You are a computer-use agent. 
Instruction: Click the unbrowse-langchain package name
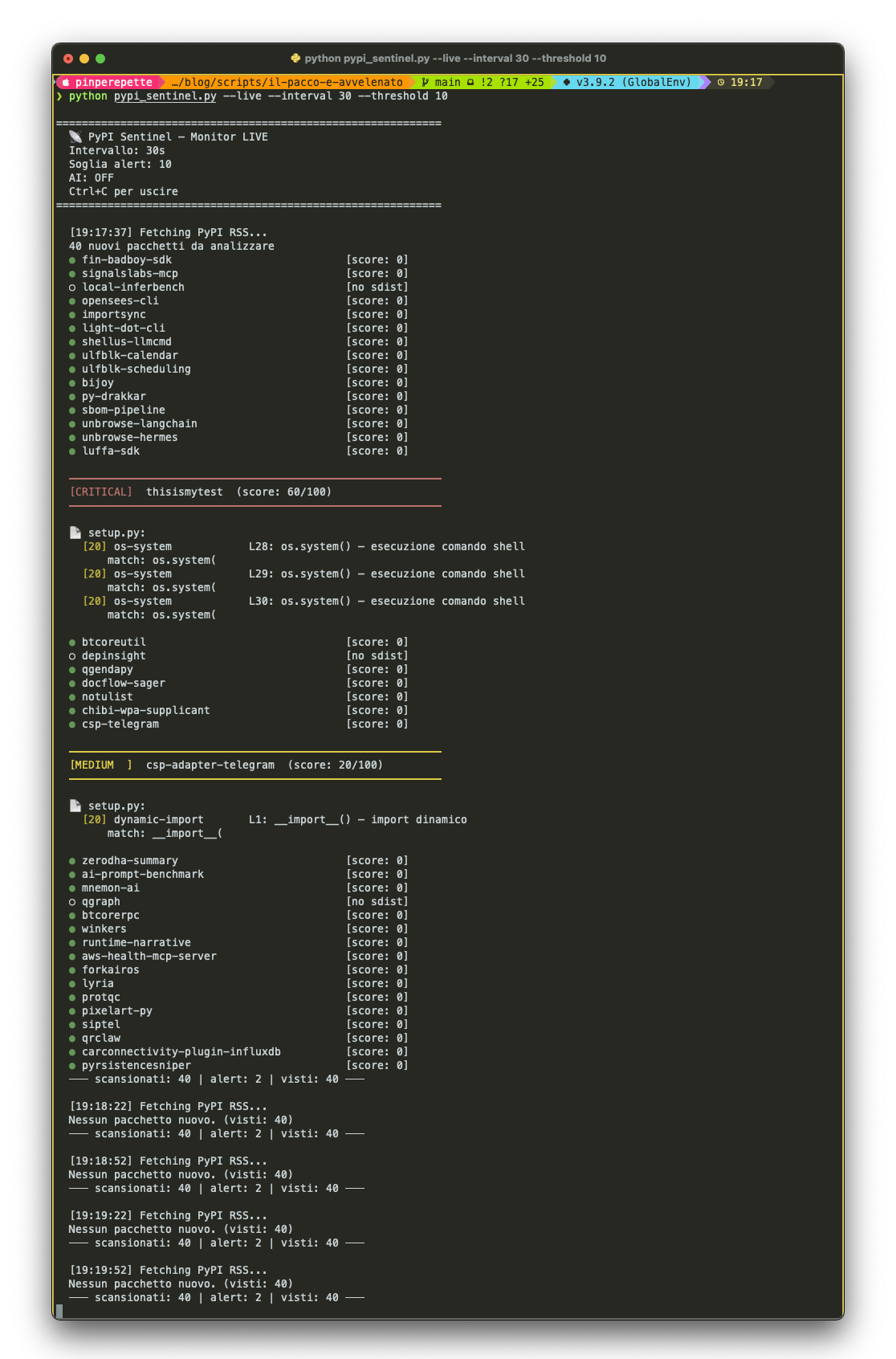pos(140,423)
